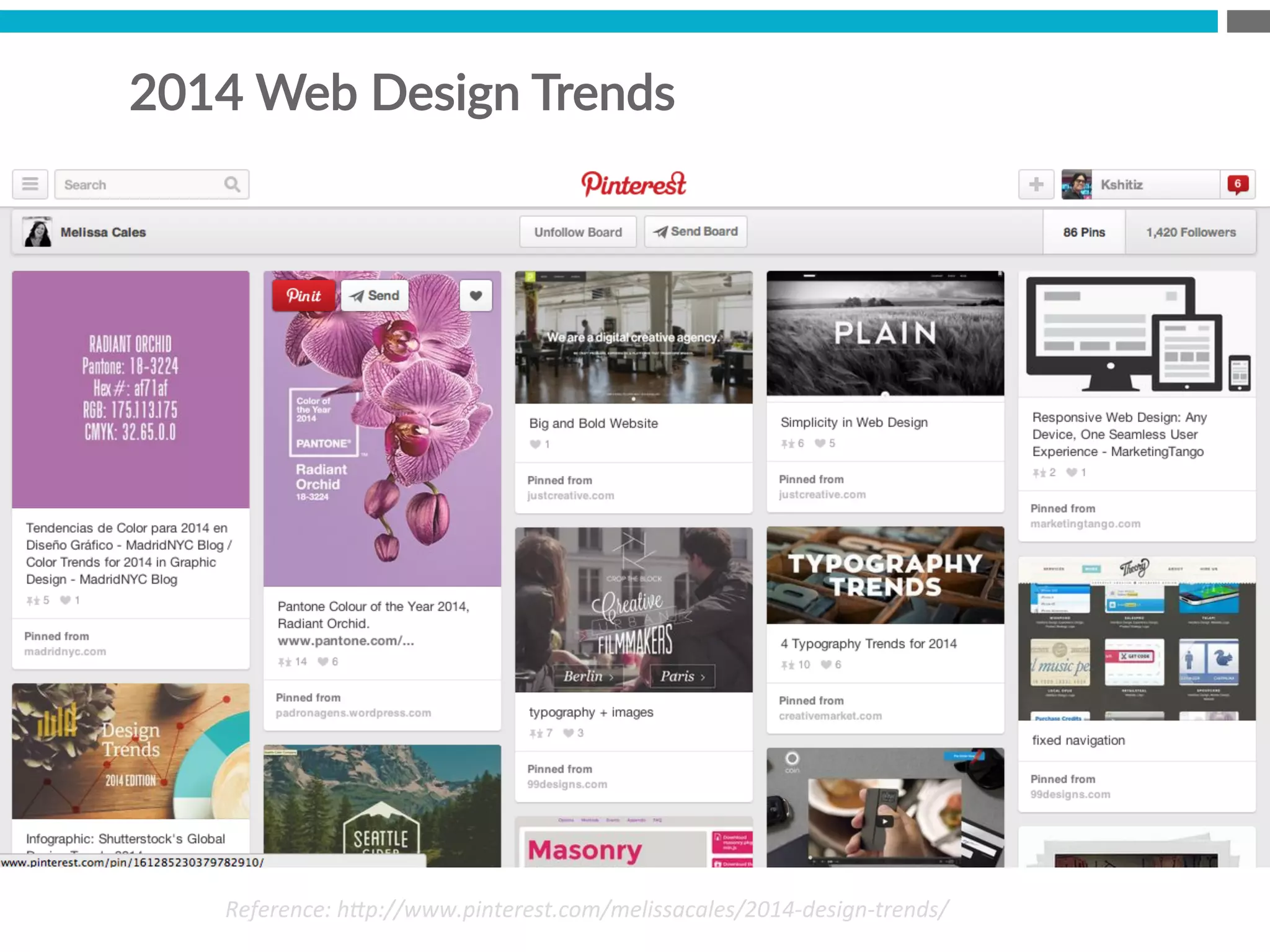
Task: Click justcreative.com under Big and Bold Website
Action: pyautogui.click(x=571, y=495)
